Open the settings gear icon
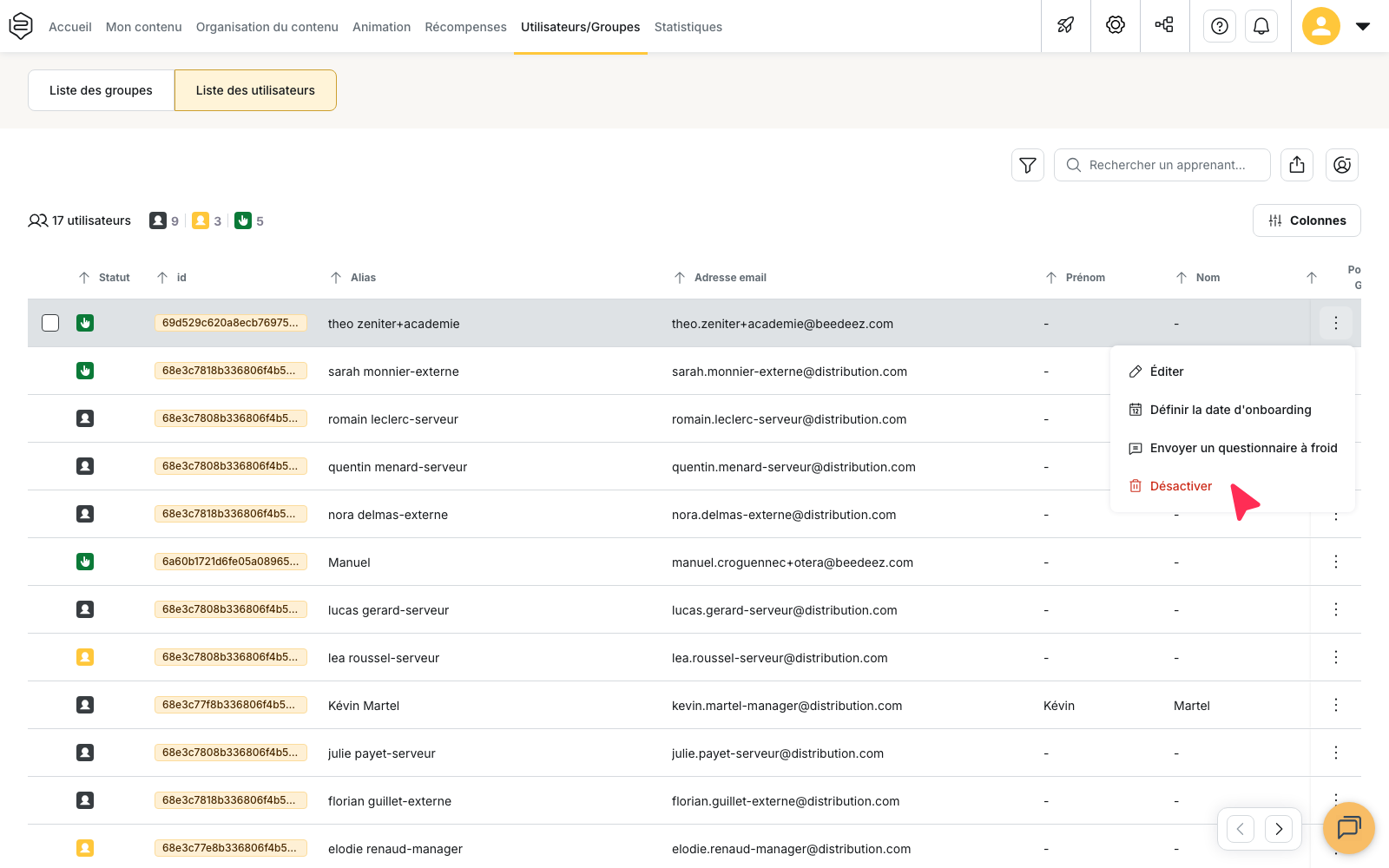 [x=1116, y=25]
